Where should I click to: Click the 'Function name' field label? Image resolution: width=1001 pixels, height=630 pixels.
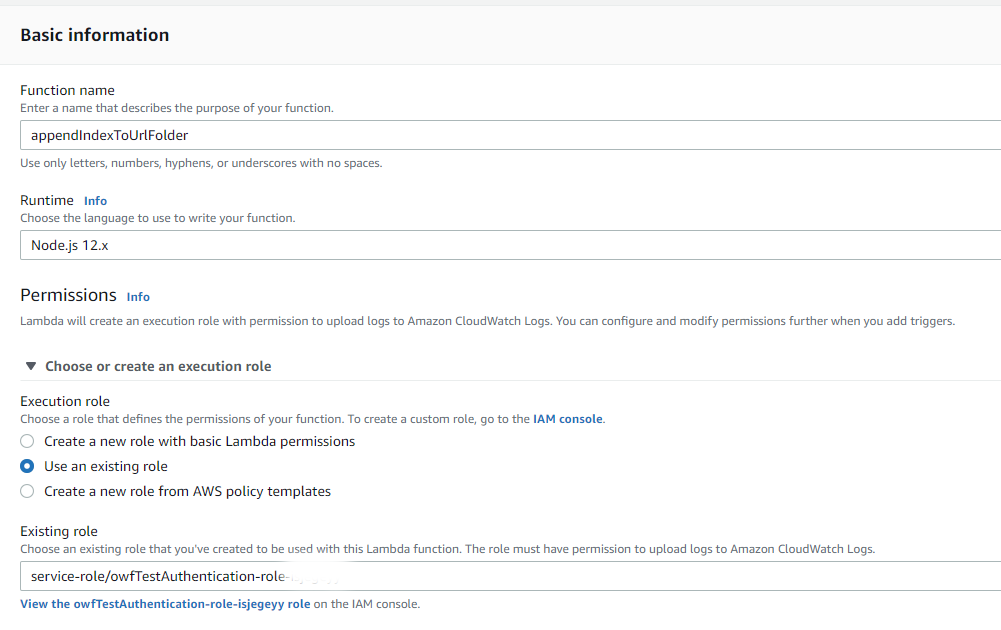[x=67, y=90]
